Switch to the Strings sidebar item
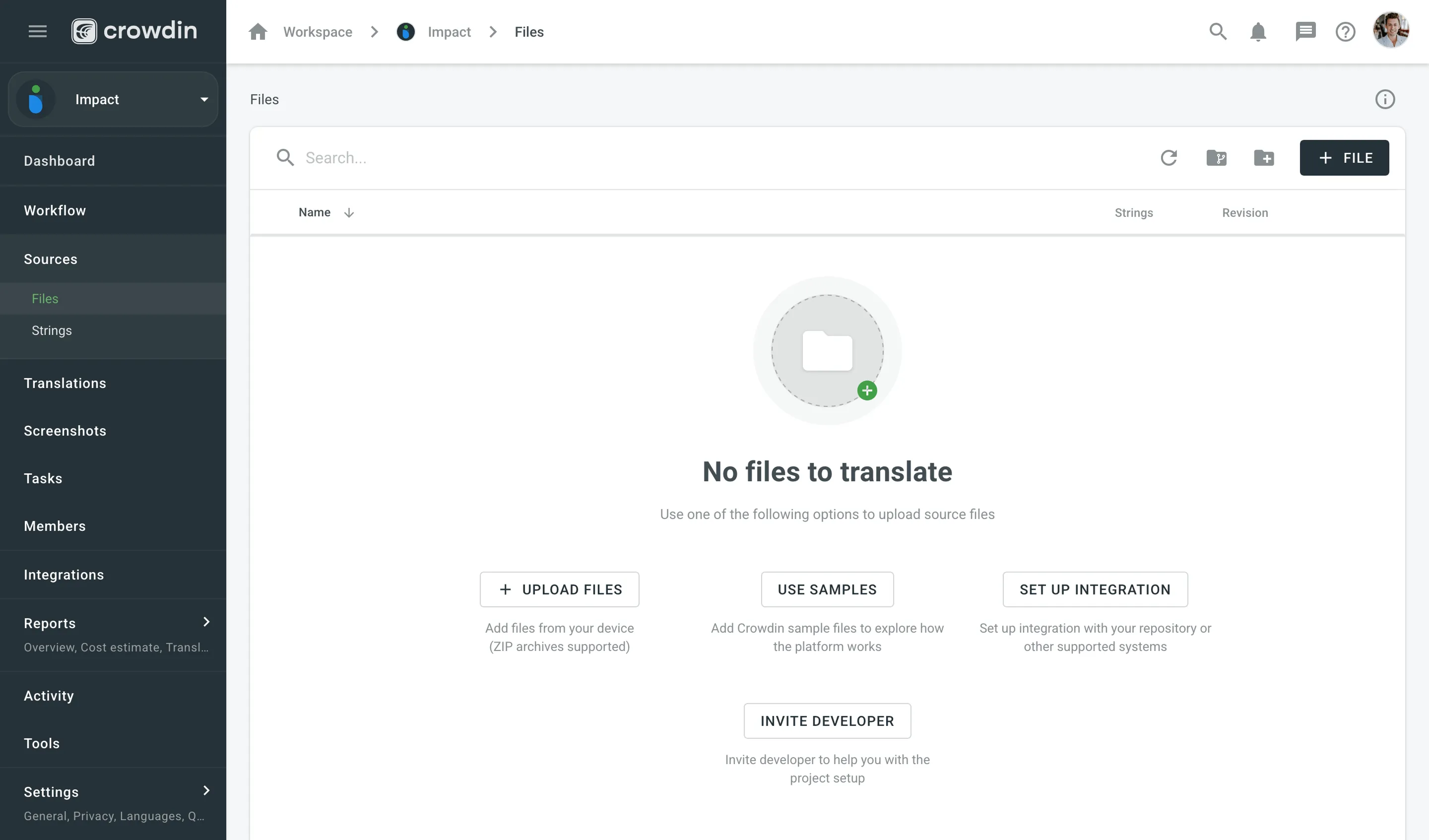Viewport: 1429px width, 840px height. [51, 330]
